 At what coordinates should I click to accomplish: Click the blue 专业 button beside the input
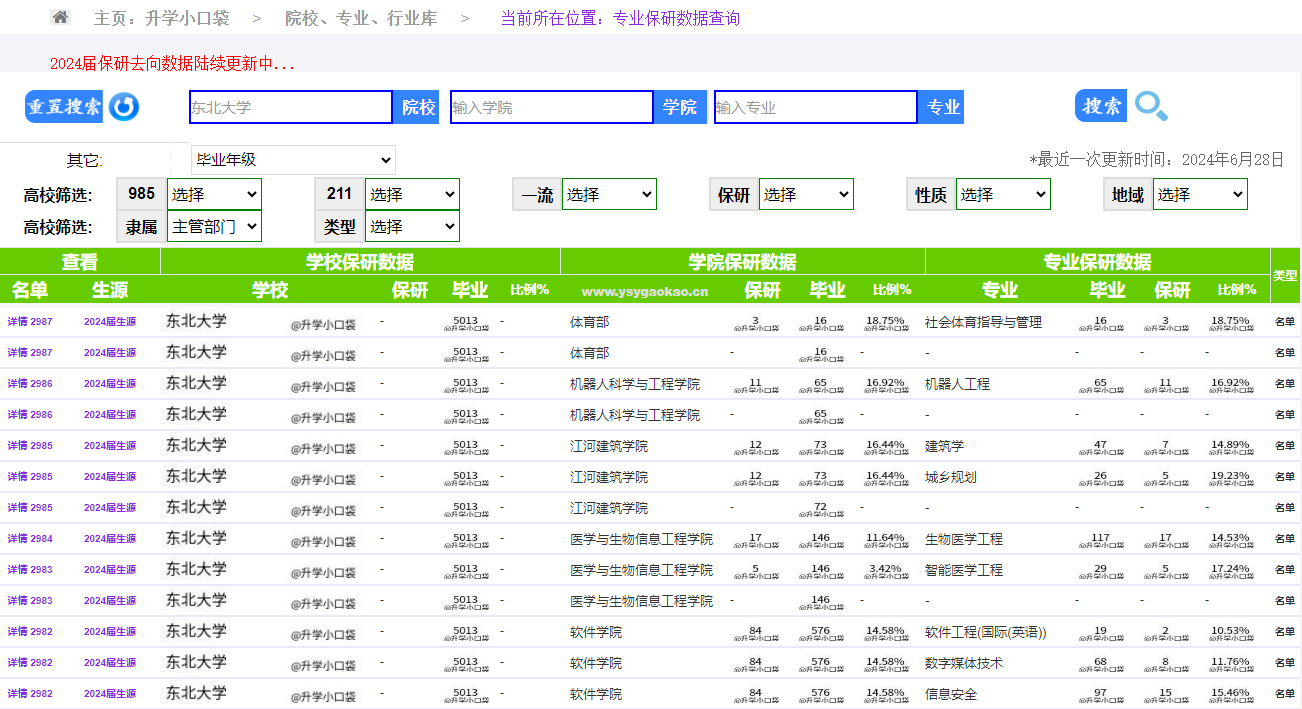[x=942, y=107]
